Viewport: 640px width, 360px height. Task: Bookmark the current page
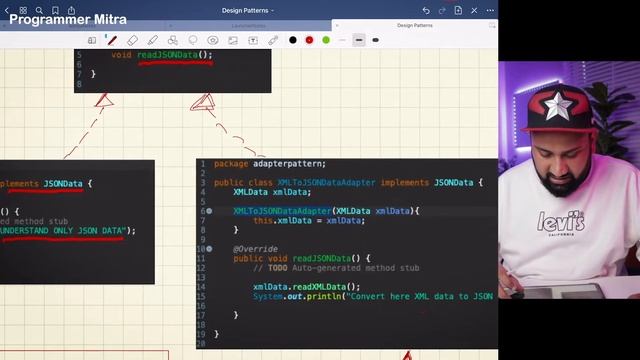(55, 10)
